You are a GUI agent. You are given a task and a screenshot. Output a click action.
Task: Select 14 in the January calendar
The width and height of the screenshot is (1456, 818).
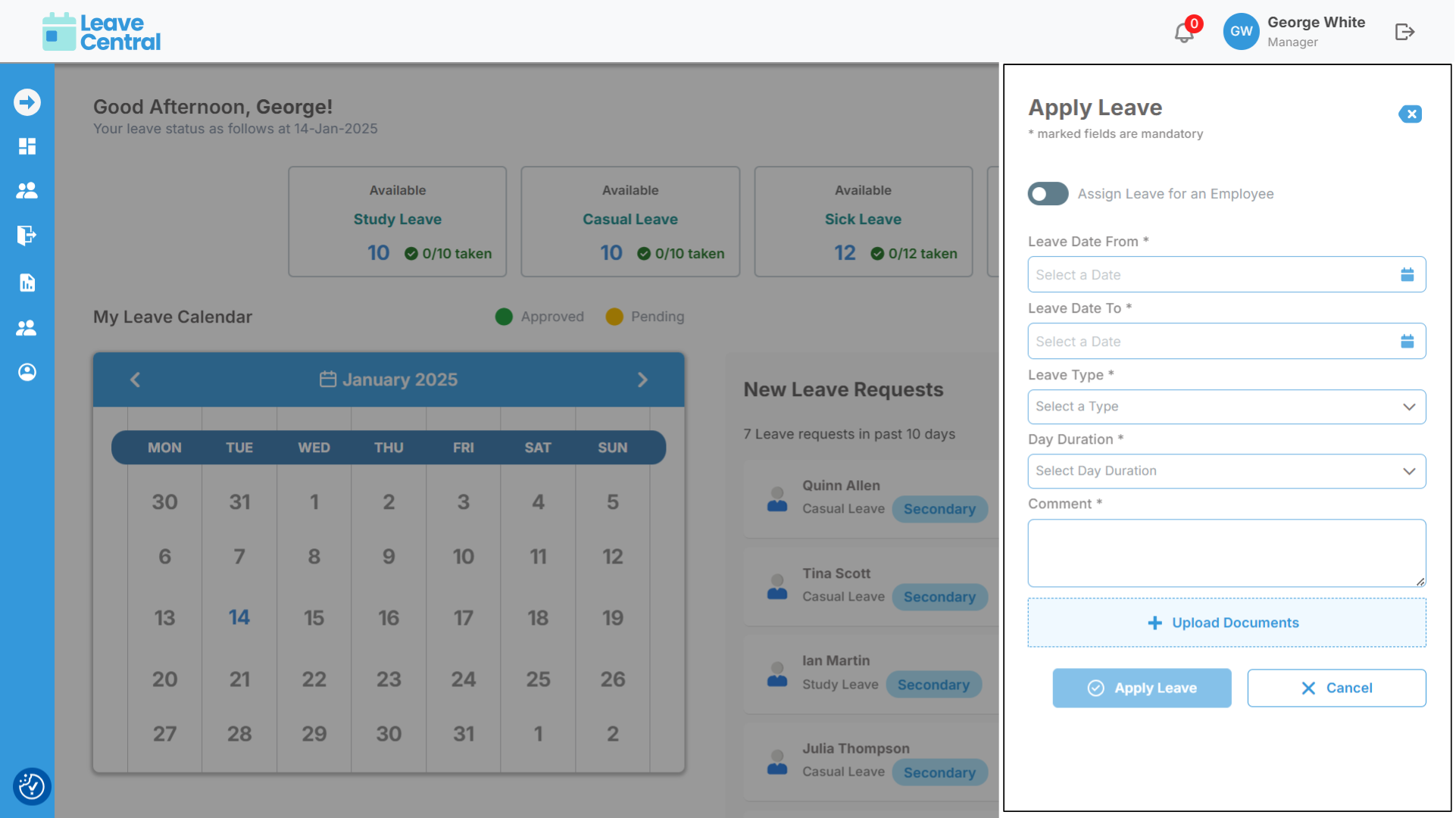pyautogui.click(x=239, y=617)
